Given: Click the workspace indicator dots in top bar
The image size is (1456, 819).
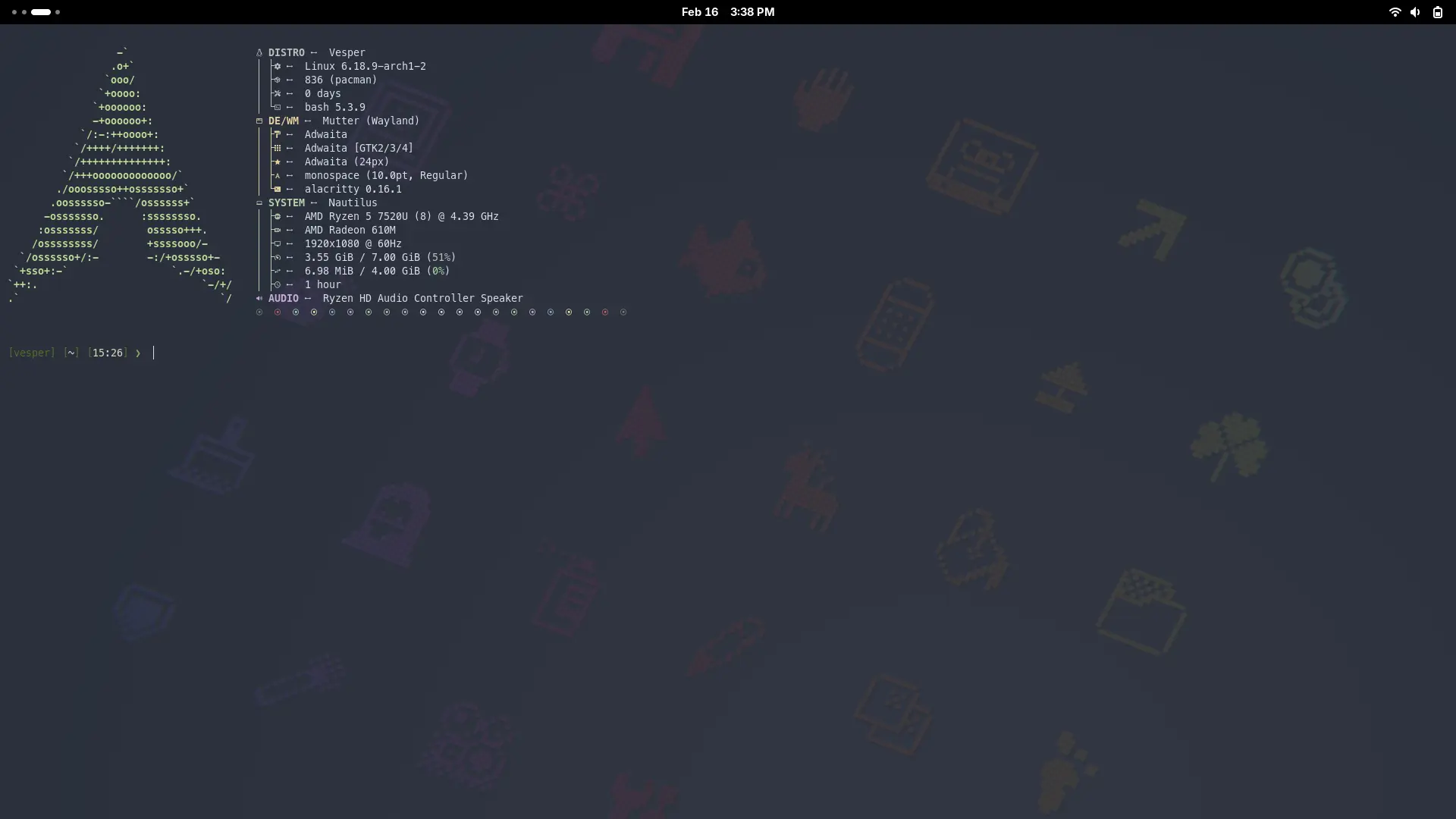Looking at the screenshot, I should 36,12.
